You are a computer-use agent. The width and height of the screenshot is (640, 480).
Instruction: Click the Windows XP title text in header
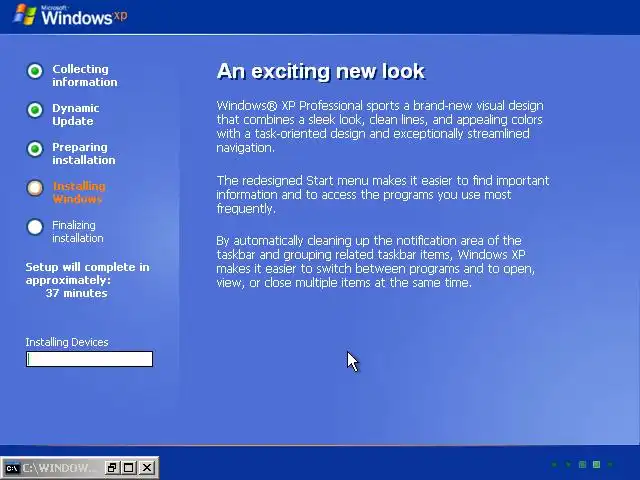pyautogui.click(x=84, y=16)
